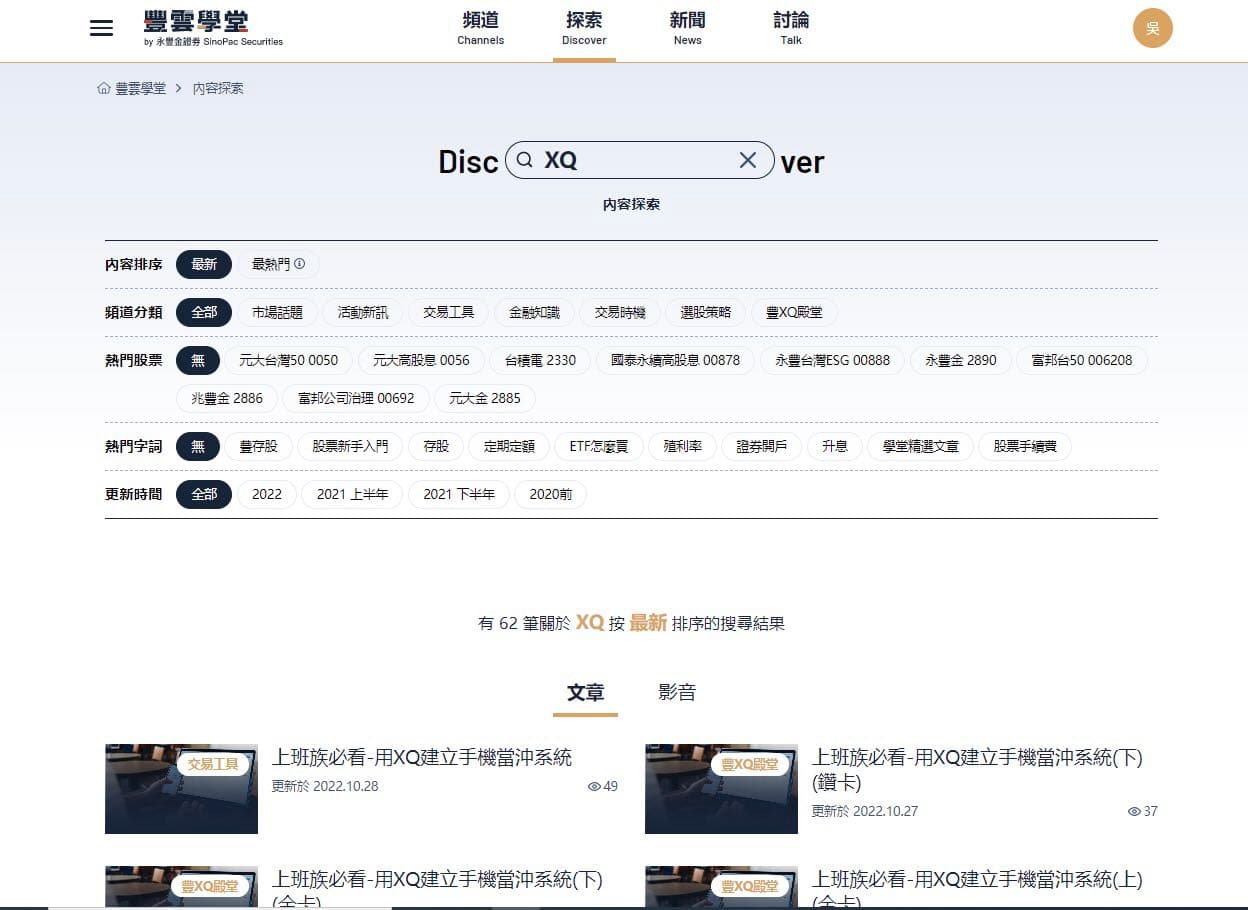
Task: Open 討論 Talk section
Action: [x=791, y=29]
